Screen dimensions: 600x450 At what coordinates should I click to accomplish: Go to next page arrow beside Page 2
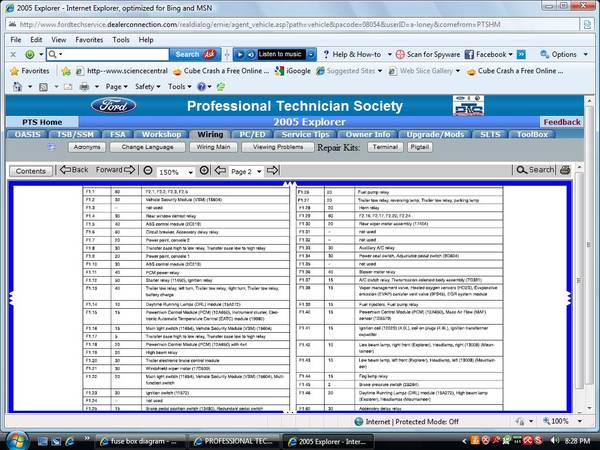(272, 170)
